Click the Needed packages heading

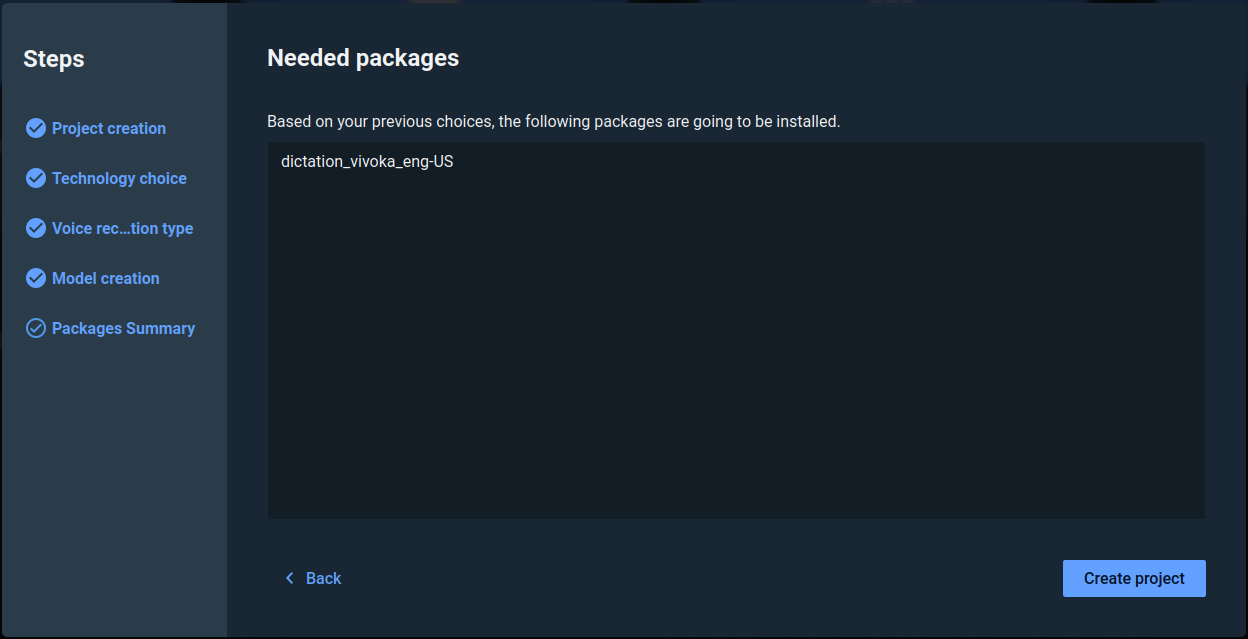coord(363,58)
